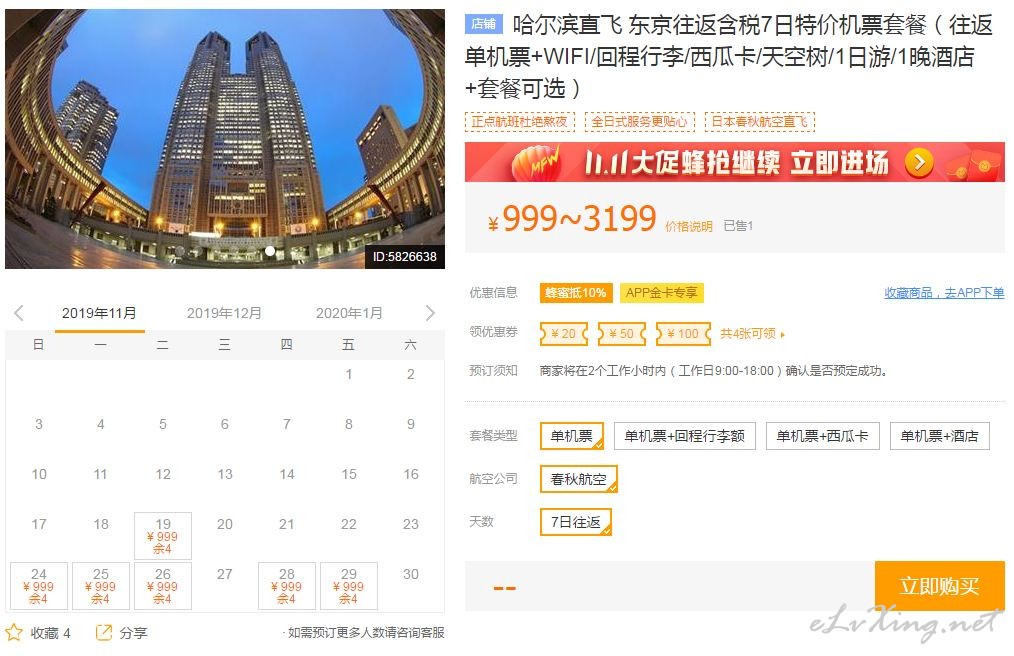Click the image carousel dot indicator
Image resolution: width=1014 pixels, height=656 pixels.
click(270, 251)
